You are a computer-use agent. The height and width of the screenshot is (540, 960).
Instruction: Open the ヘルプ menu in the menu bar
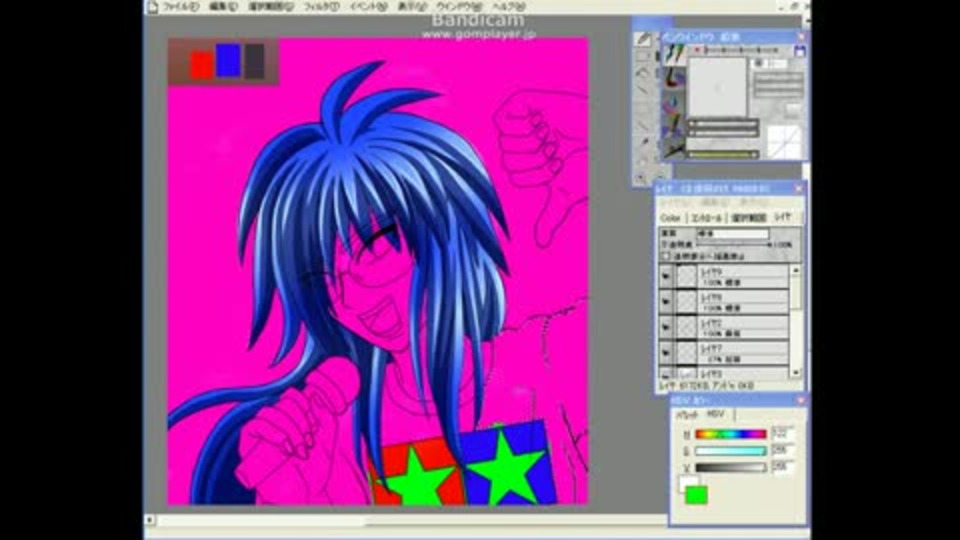click(x=509, y=7)
